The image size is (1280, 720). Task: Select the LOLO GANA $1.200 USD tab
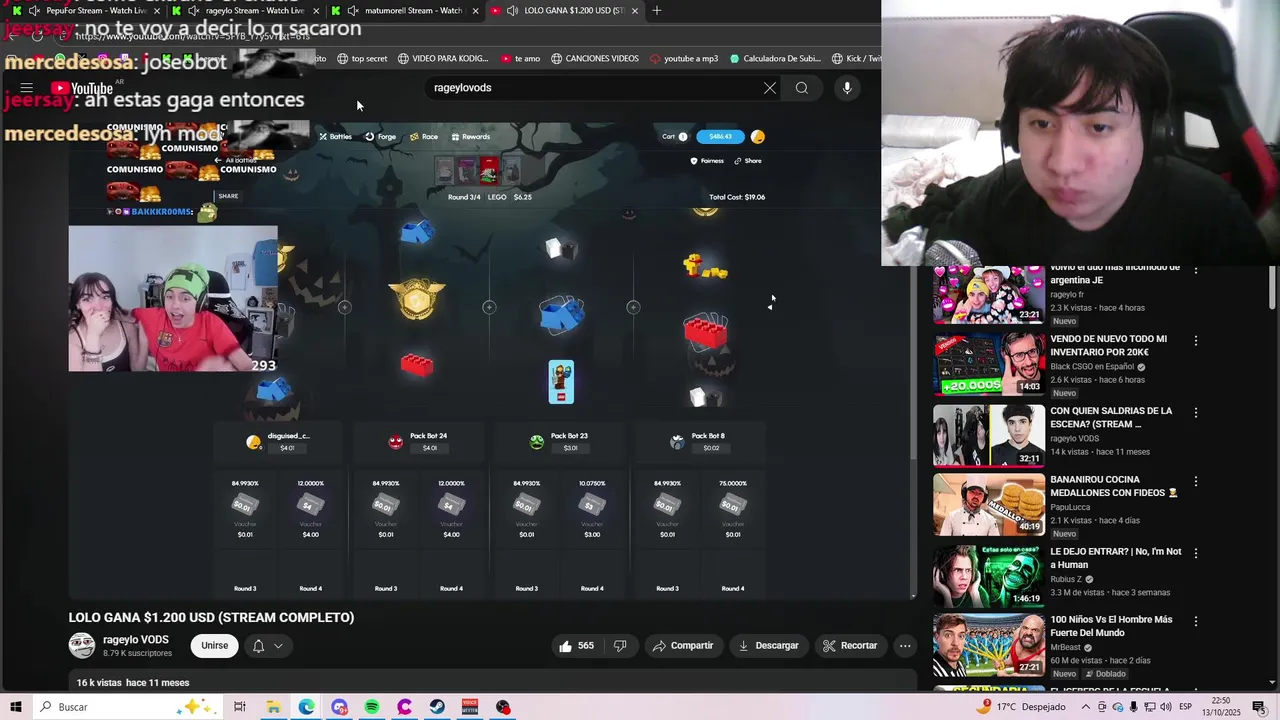563,10
